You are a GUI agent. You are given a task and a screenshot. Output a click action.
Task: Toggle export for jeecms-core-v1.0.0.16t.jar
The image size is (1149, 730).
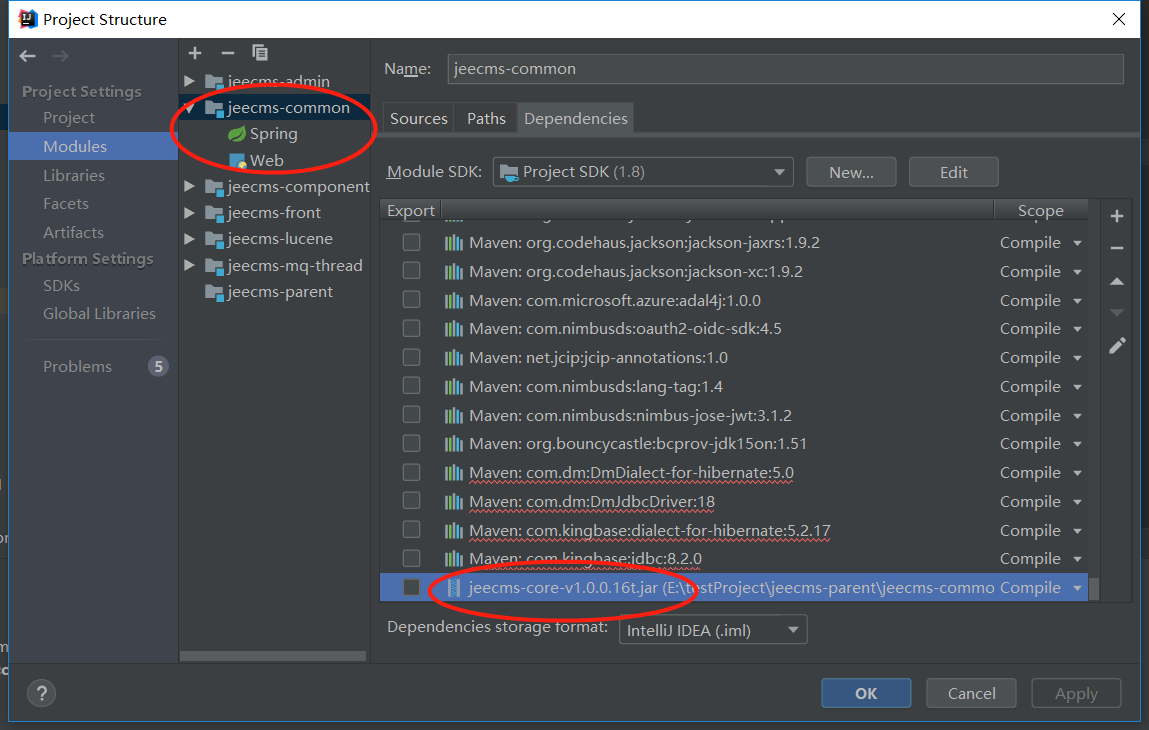412,587
